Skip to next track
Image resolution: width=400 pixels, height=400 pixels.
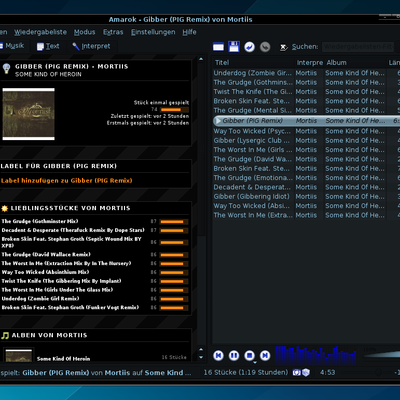265,356
